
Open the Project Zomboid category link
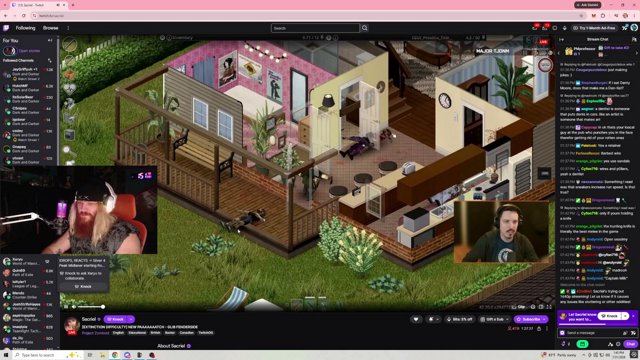click(x=96, y=333)
